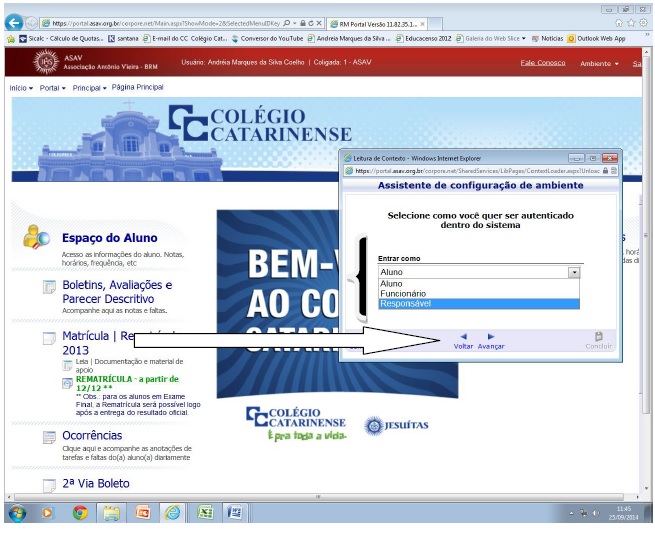Open the 2ª Via Boleto link
The height and width of the screenshot is (535, 655).
point(96,484)
